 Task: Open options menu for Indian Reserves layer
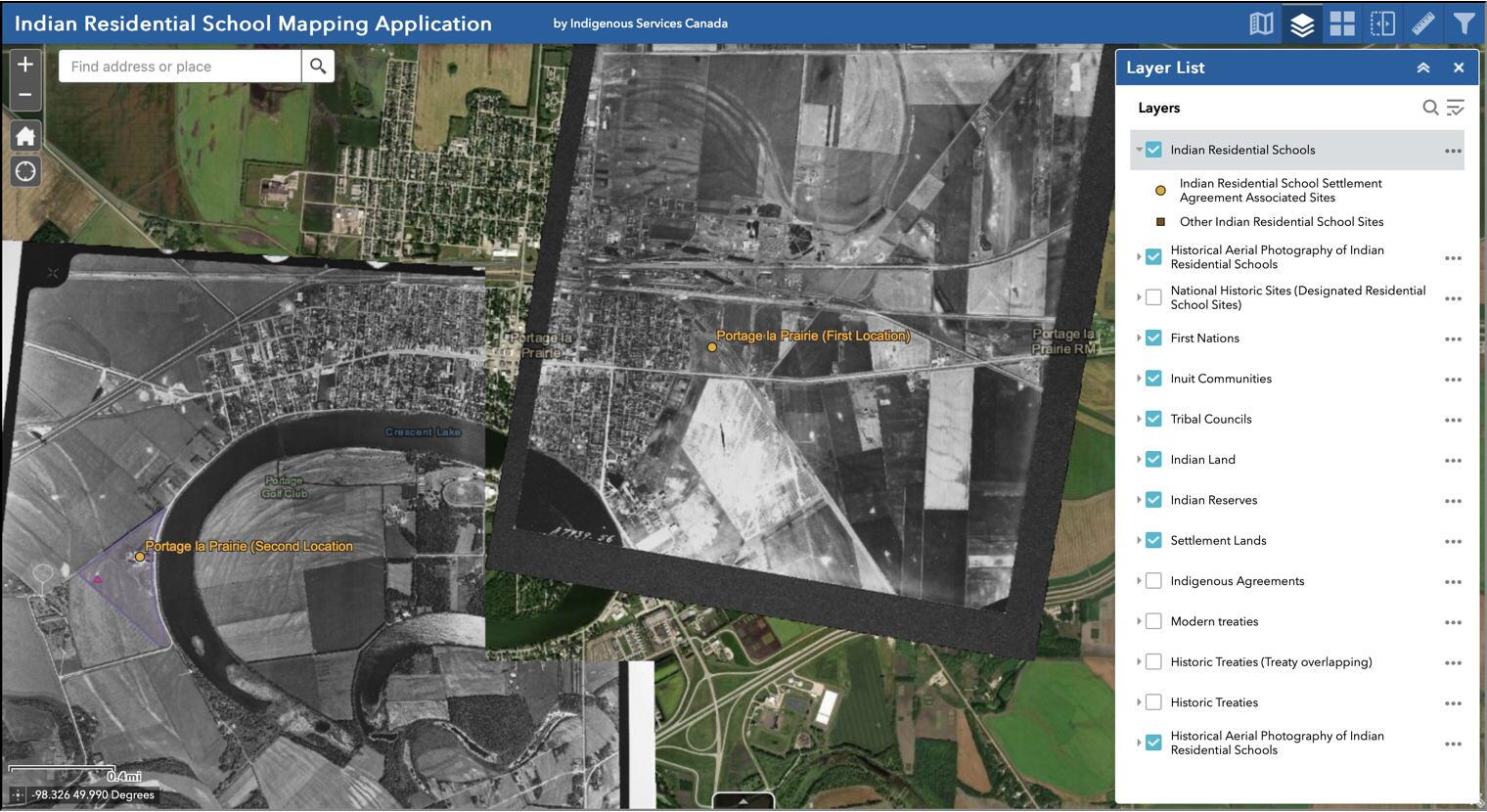pos(1453,501)
